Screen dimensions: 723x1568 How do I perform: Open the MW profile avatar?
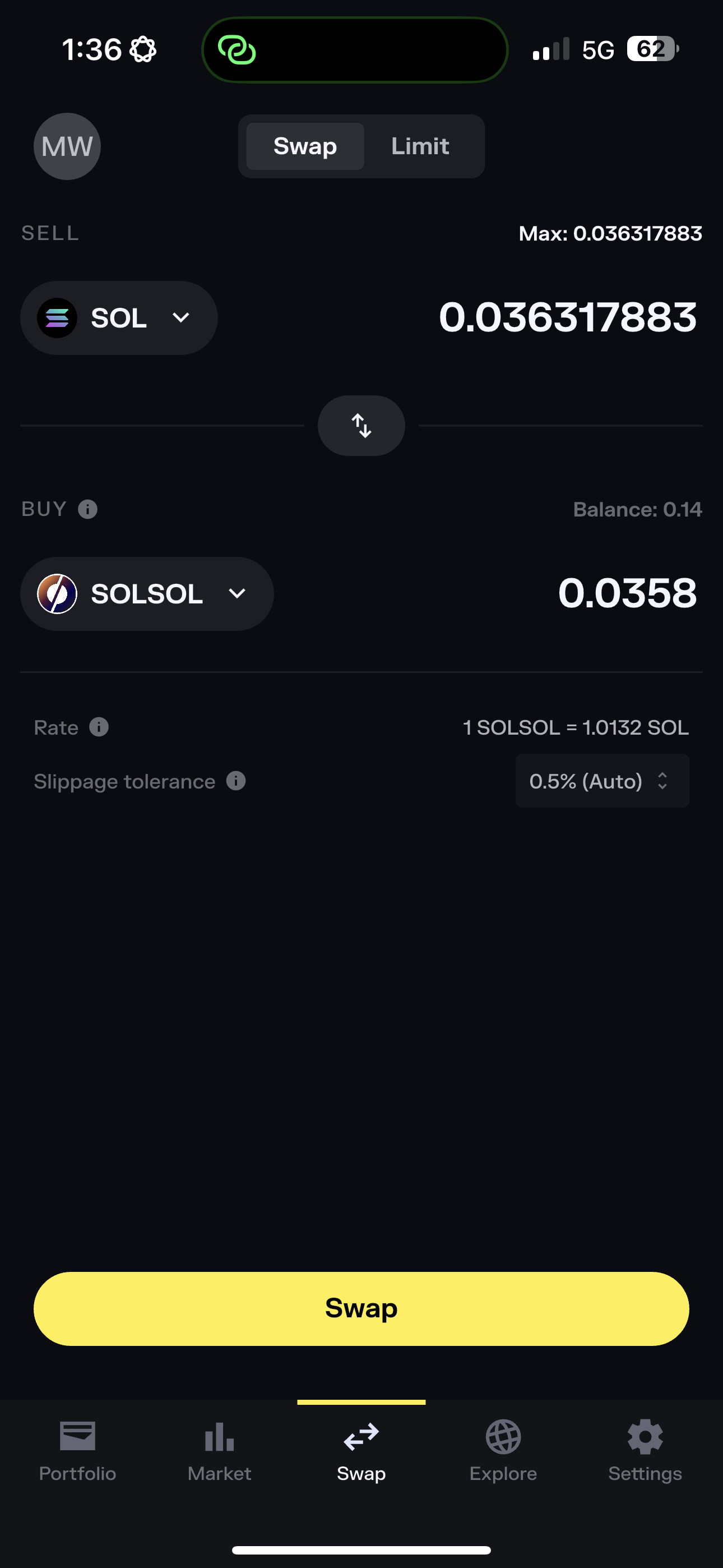(x=67, y=146)
